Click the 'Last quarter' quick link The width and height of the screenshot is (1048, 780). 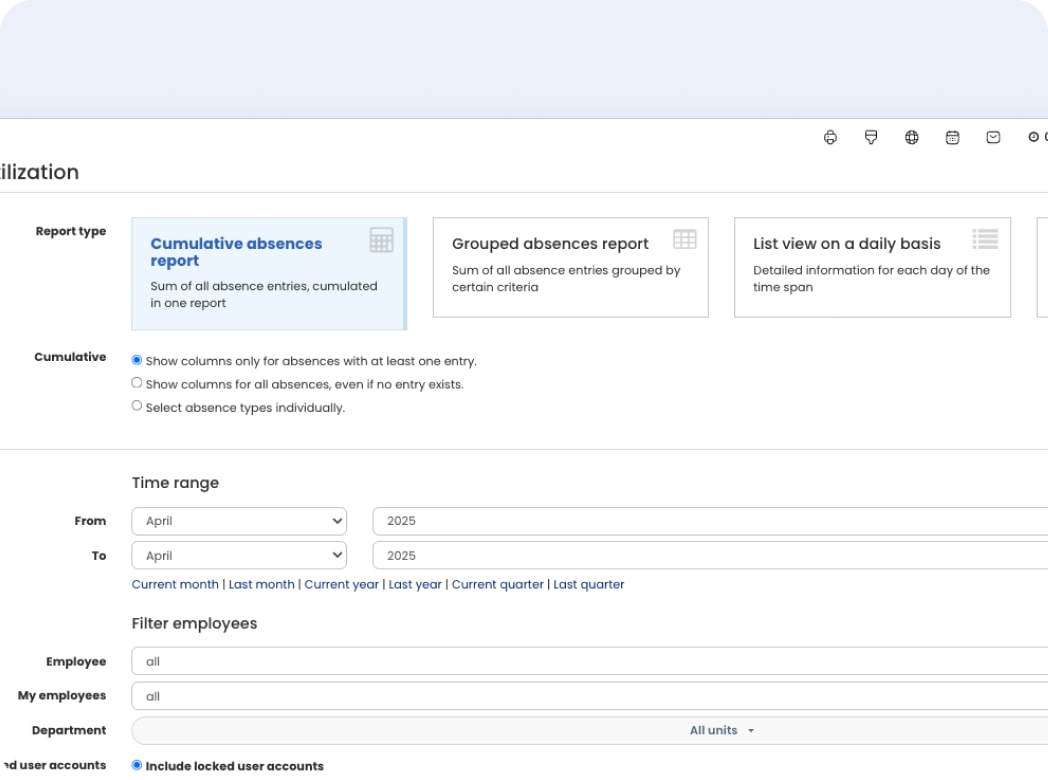[589, 585]
